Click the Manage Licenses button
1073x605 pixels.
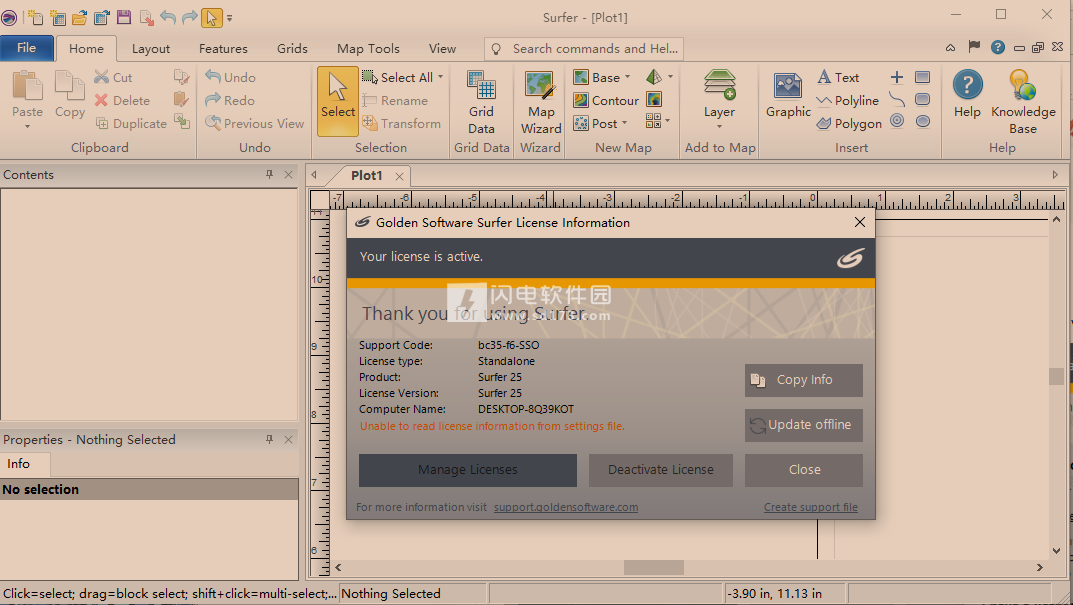click(467, 470)
